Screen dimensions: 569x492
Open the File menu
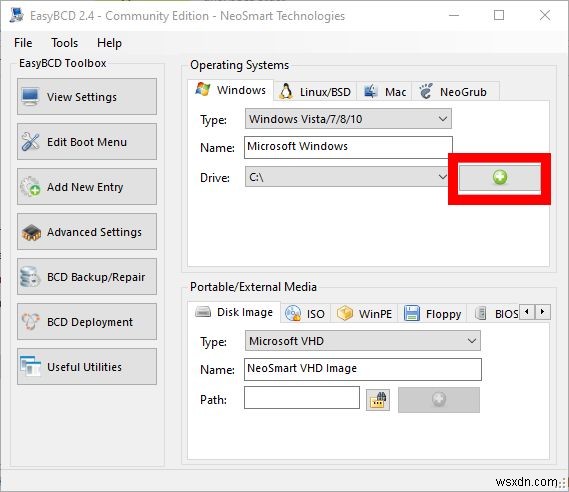[23, 43]
